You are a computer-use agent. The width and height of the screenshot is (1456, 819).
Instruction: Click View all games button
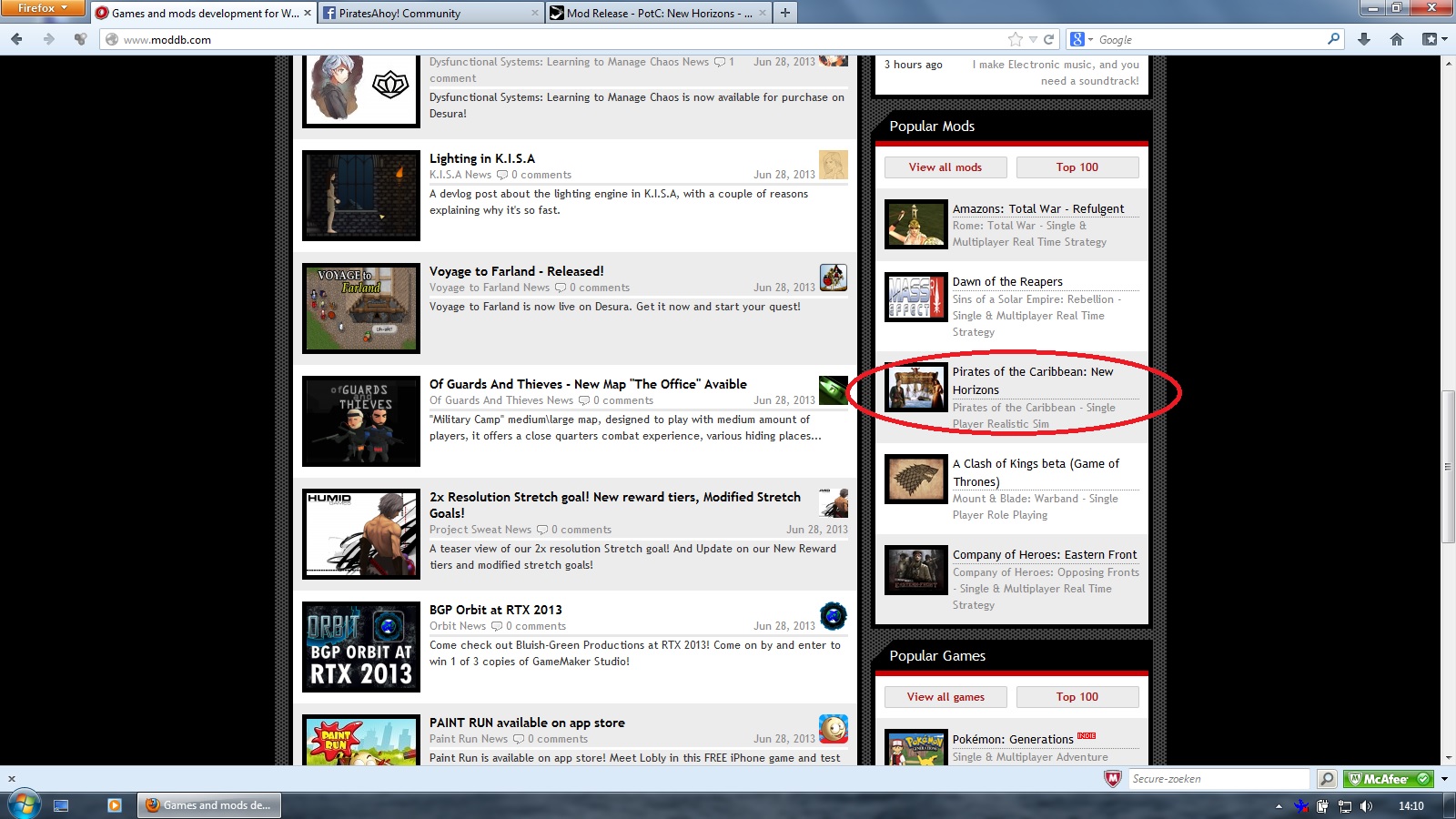[945, 697]
